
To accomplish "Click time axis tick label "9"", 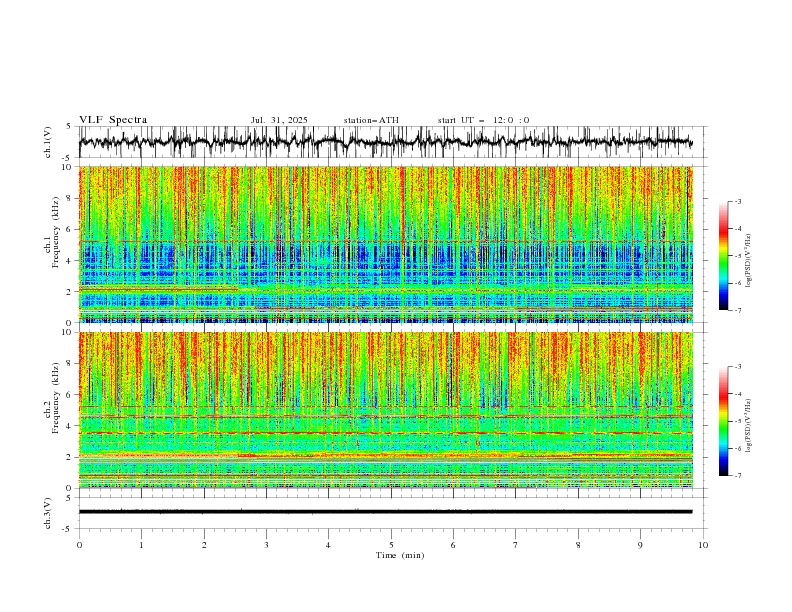I will [x=640, y=545].
